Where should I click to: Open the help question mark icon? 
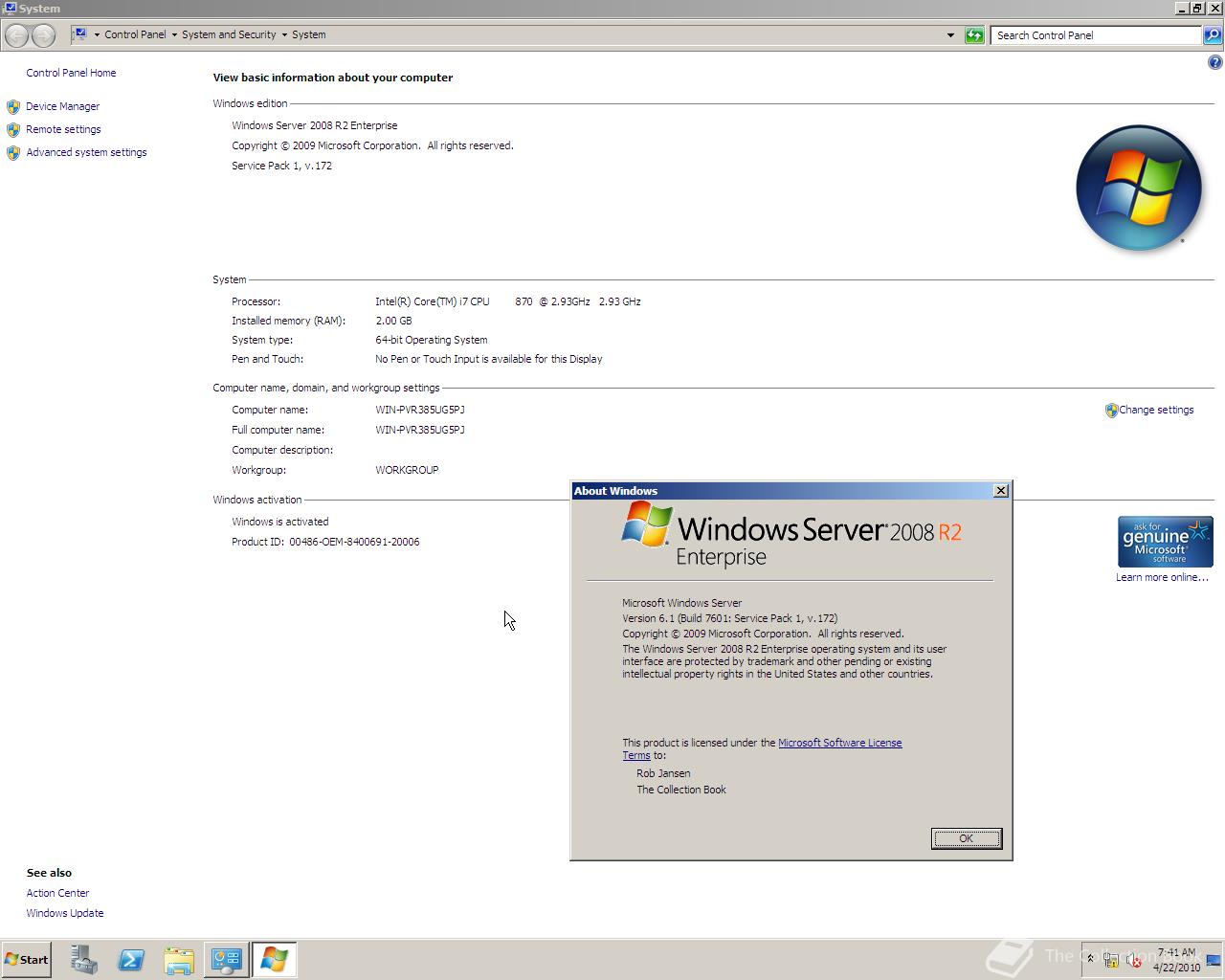point(1214,62)
